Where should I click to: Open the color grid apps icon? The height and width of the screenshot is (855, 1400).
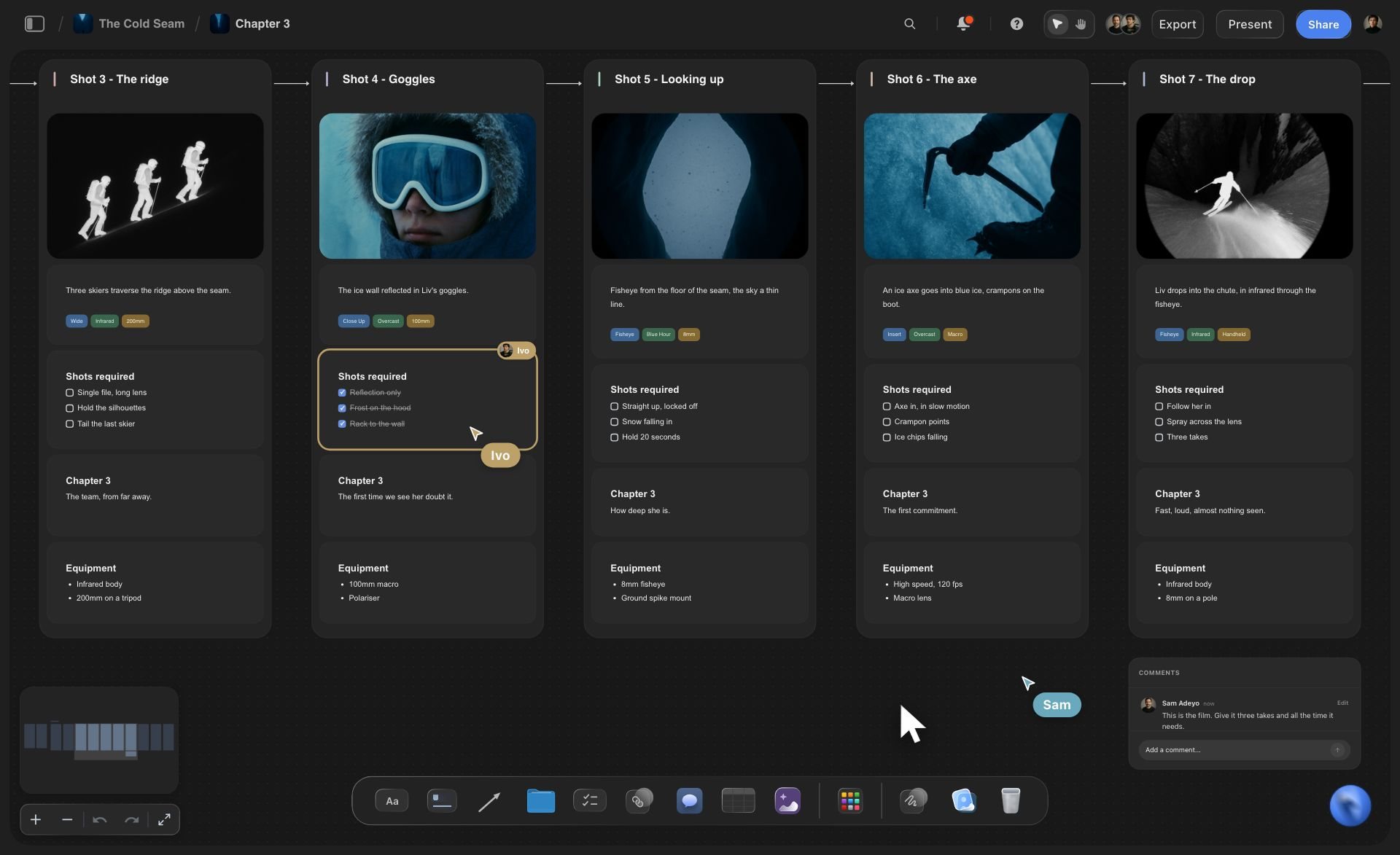(x=850, y=801)
